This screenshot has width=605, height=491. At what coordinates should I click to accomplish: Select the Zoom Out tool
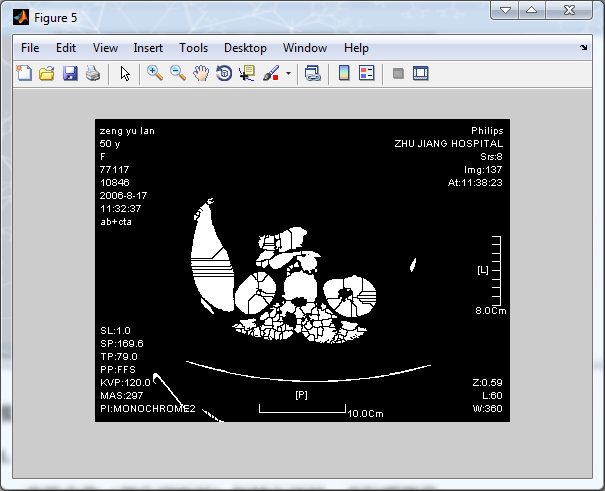[x=178, y=73]
